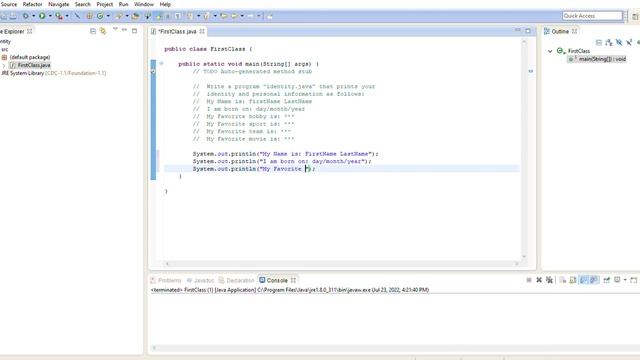Close the FirstClass.java editor tab
Image resolution: width=640 pixels, height=360 pixels.
[202, 31]
